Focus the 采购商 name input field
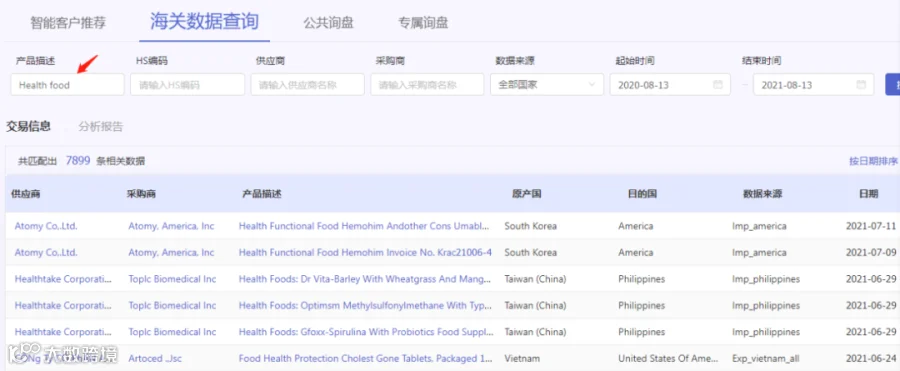Image resolution: width=900 pixels, height=371 pixels. point(428,84)
